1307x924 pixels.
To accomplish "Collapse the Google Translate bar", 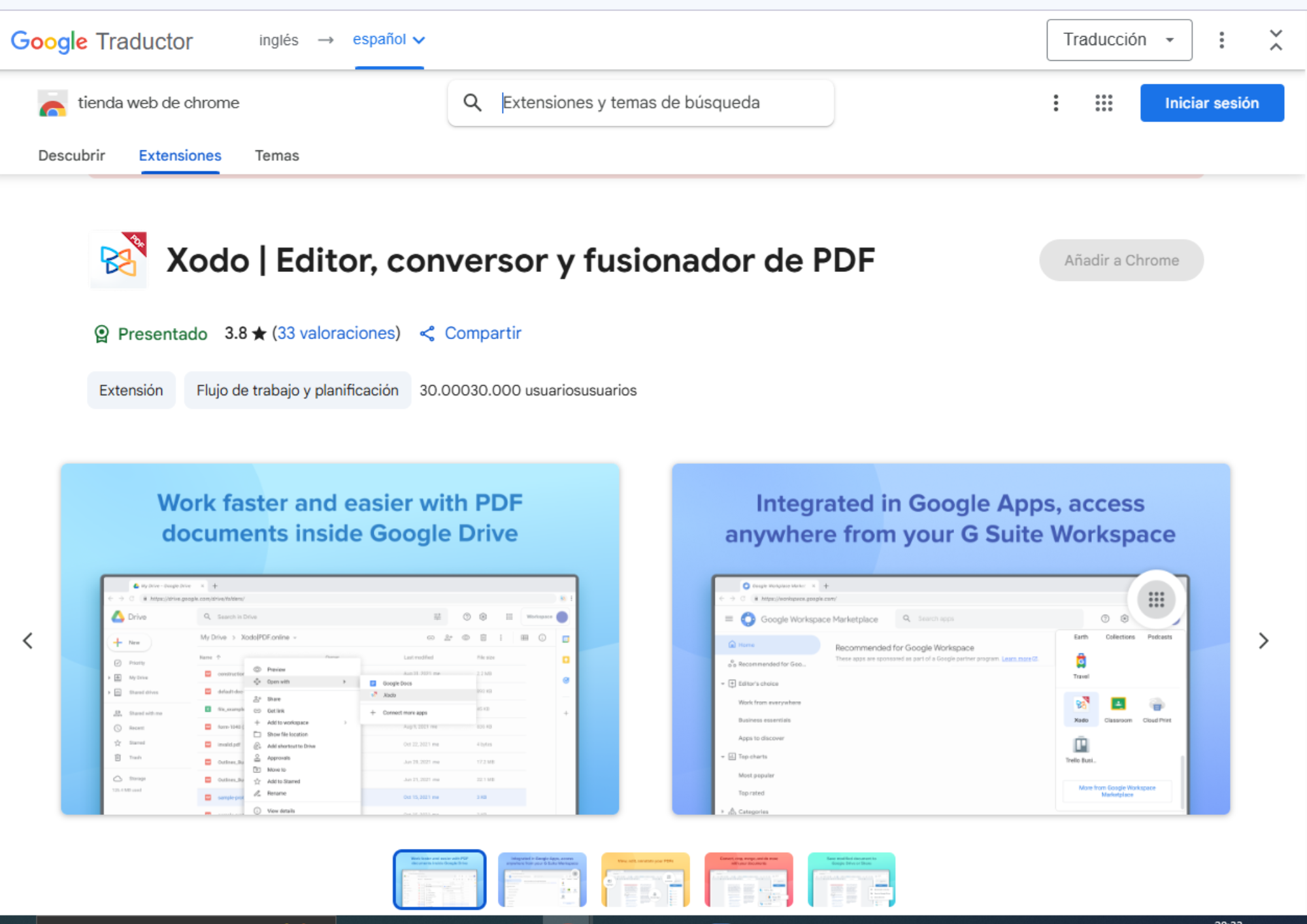I will pyautogui.click(x=1276, y=40).
